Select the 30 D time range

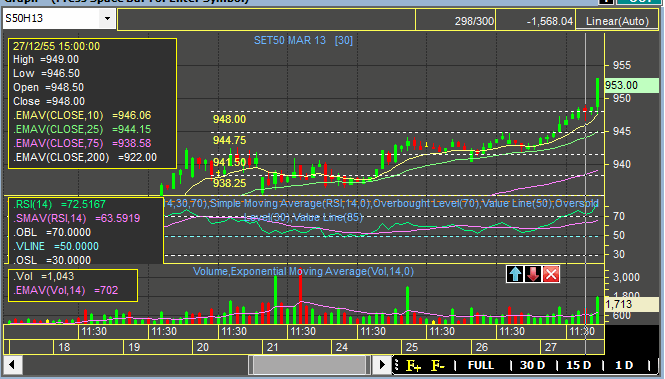click(x=532, y=365)
